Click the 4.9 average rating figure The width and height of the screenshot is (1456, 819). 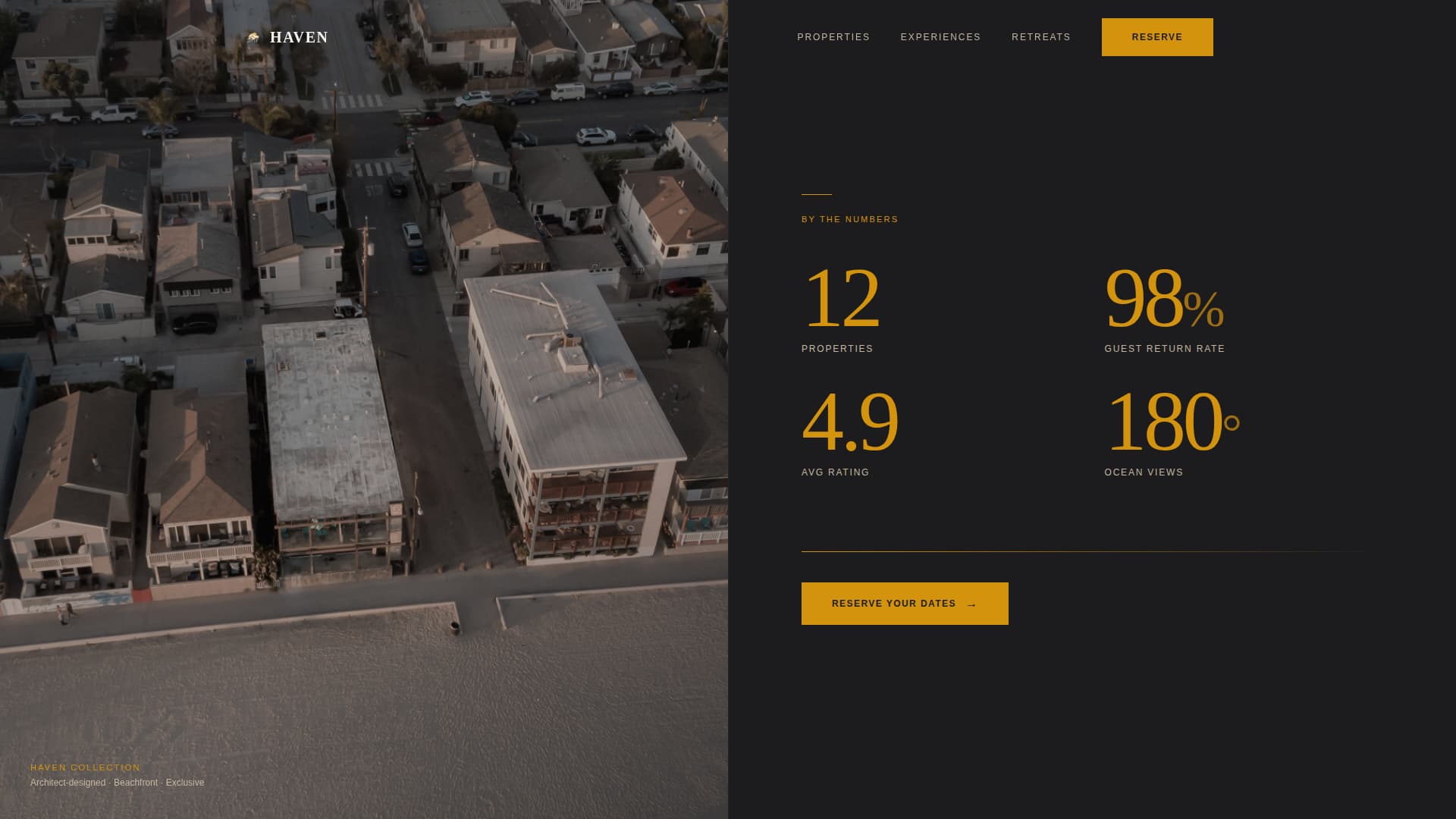pos(849,422)
